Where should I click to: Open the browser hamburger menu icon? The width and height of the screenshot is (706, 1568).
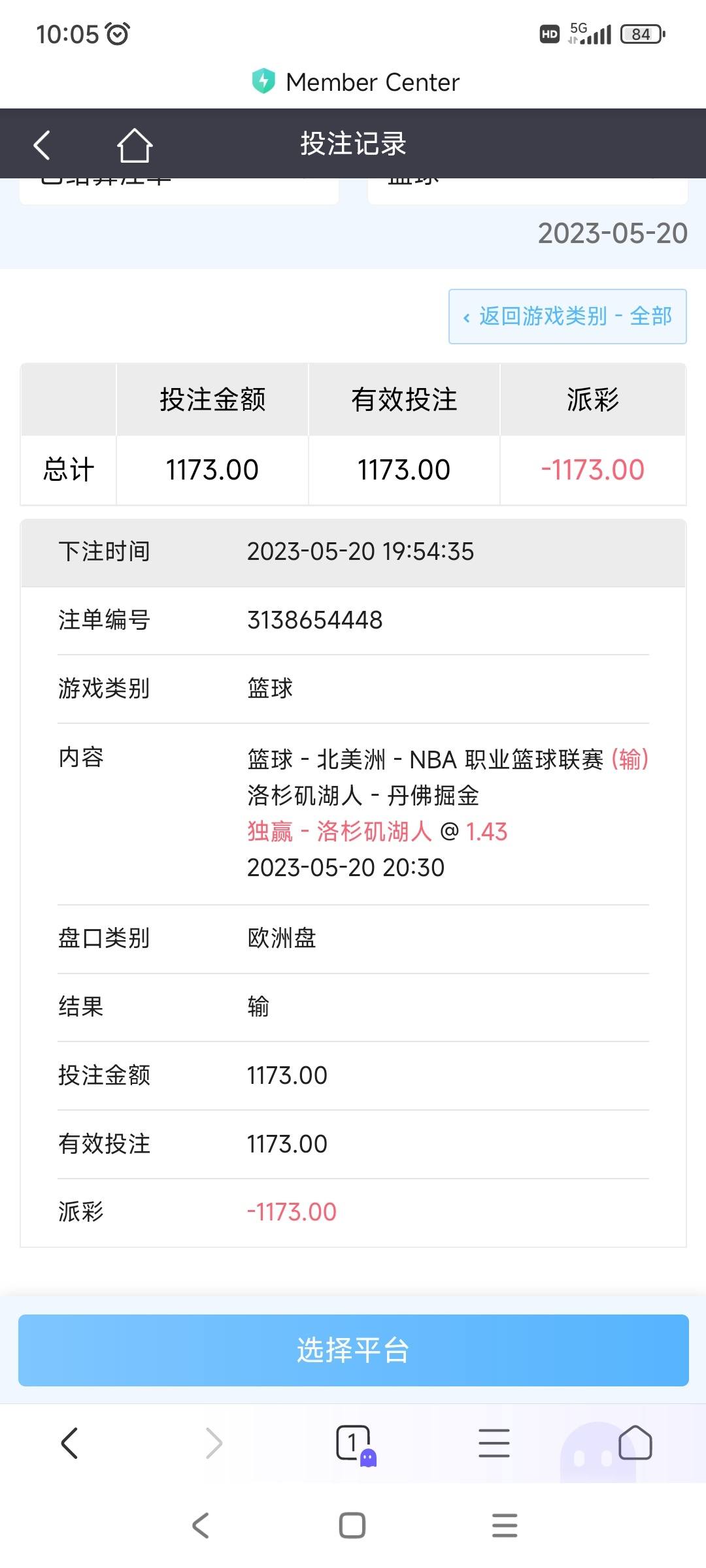(494, 1443)
